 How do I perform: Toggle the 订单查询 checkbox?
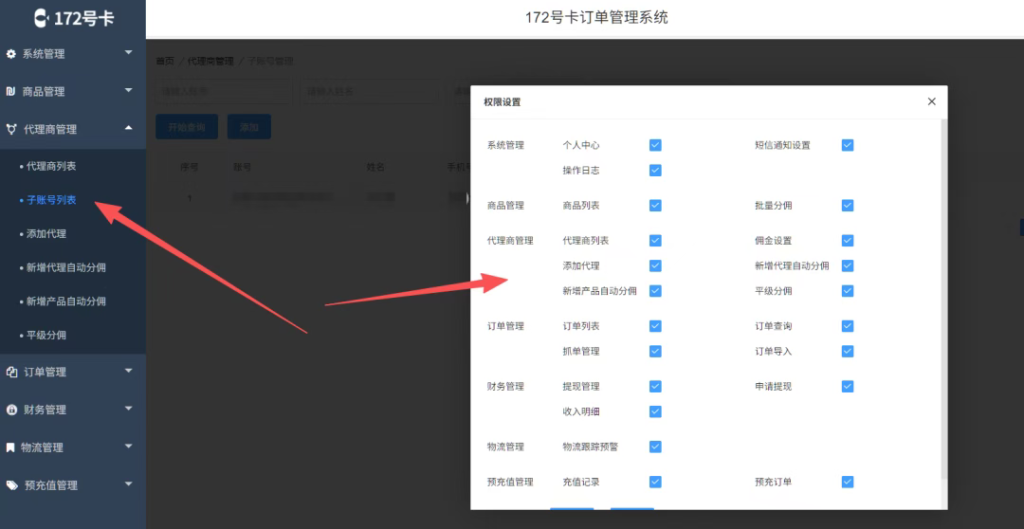coord(848,326)
